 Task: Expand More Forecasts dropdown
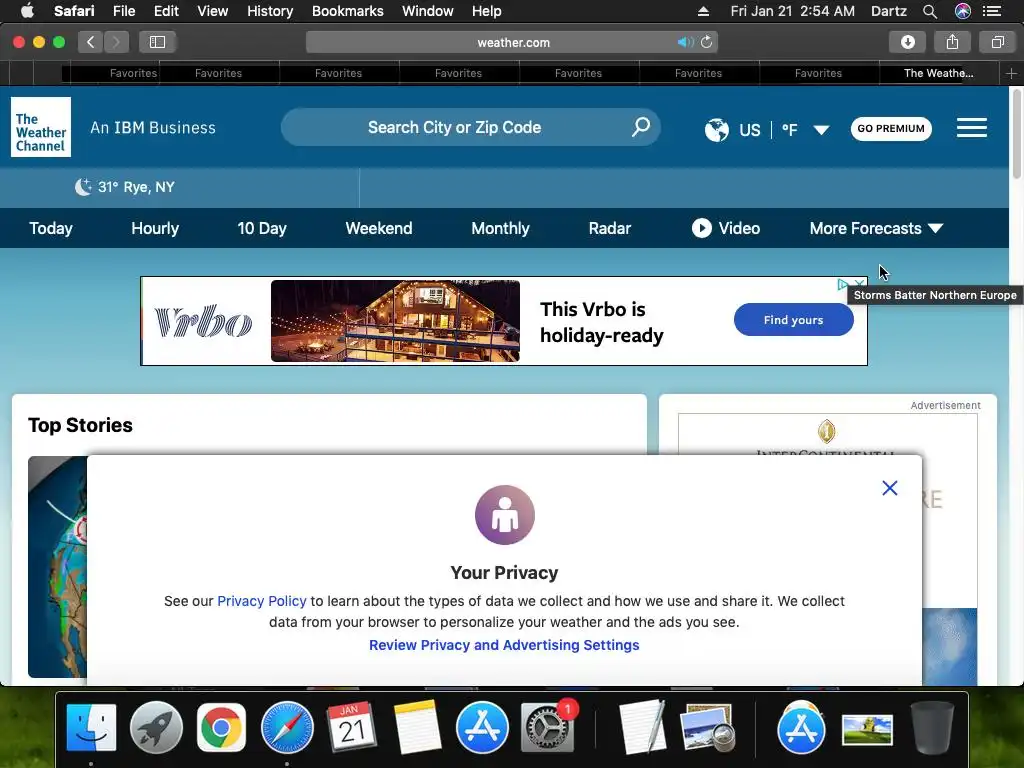(x=876, y=228)
